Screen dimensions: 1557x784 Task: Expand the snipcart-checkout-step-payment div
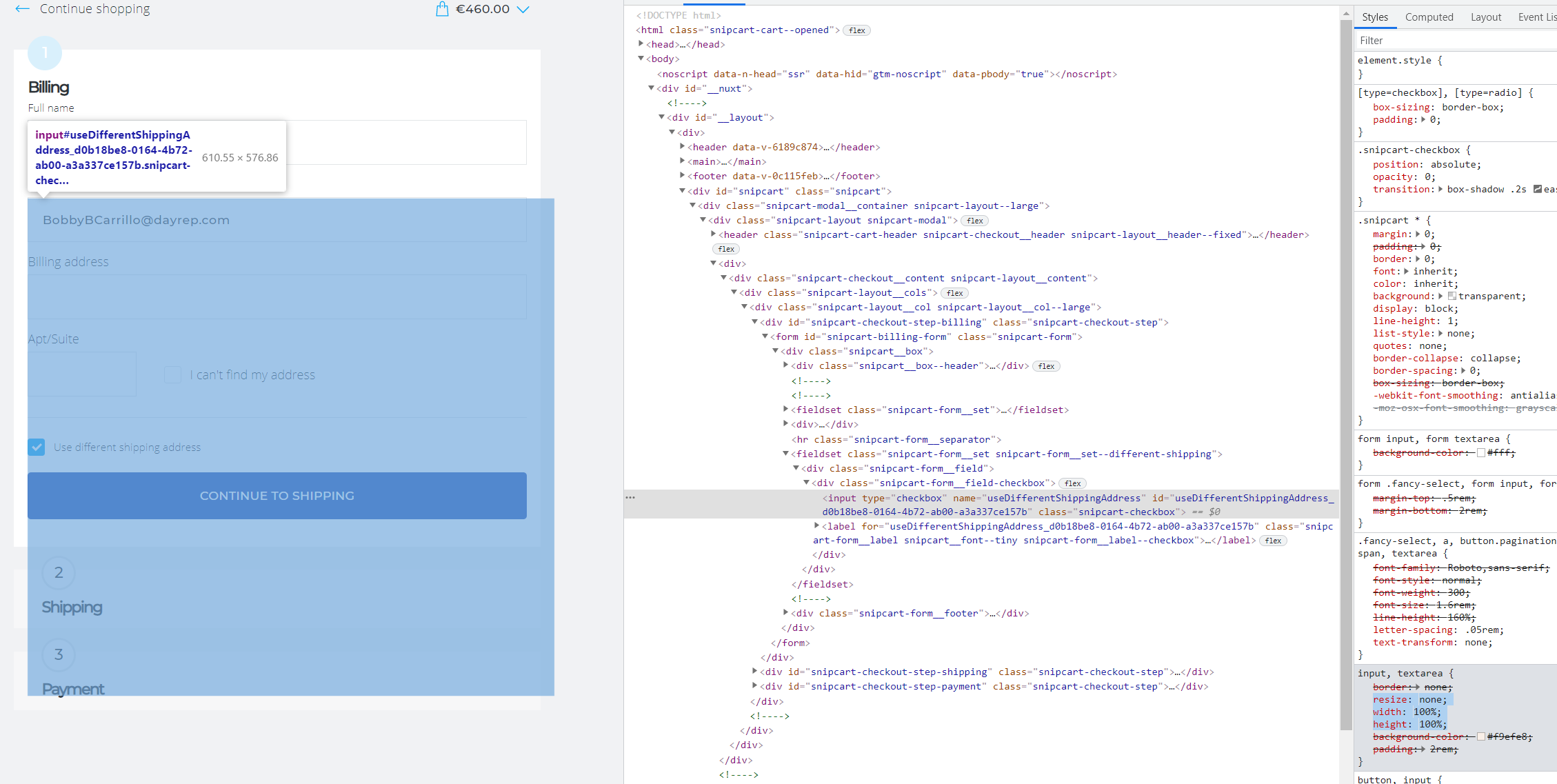point(755,686)
